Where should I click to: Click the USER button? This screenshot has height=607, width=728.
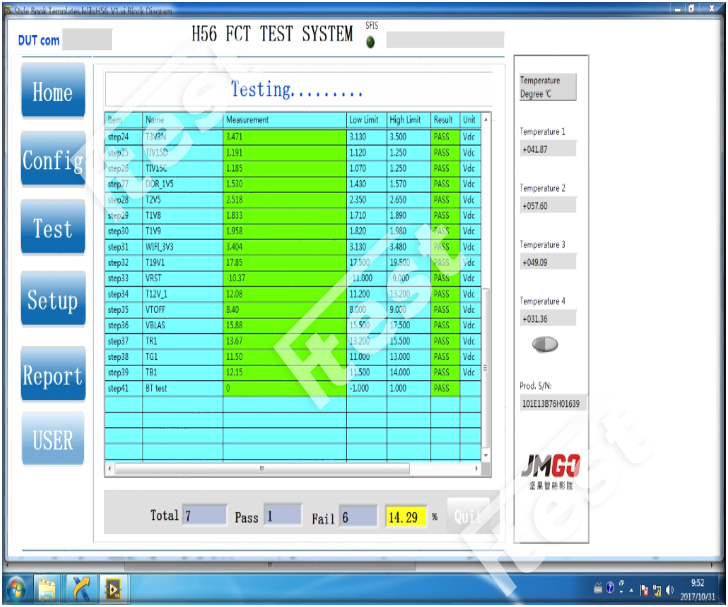coord(52,440)
